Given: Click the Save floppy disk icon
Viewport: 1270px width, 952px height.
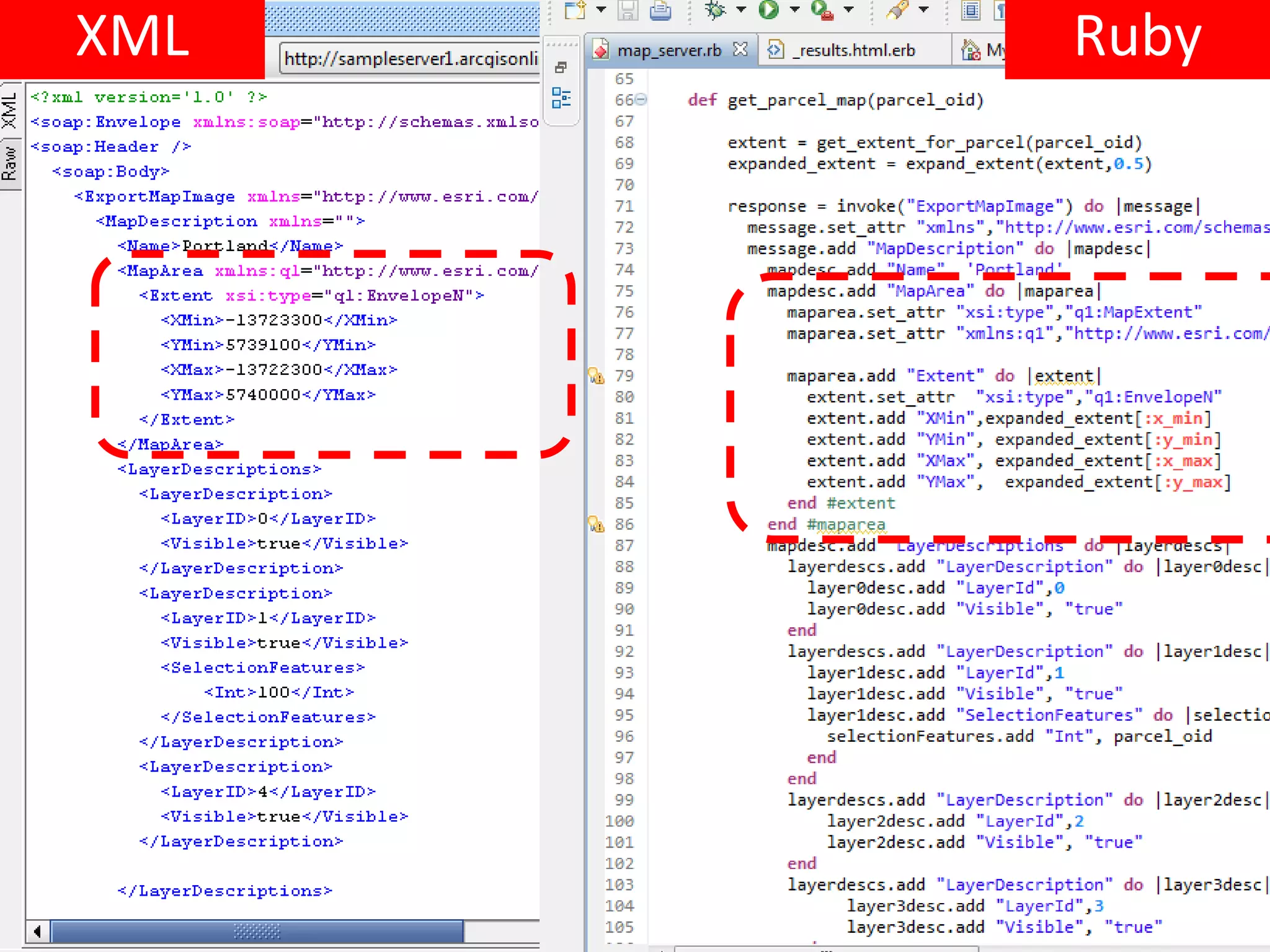Looking at the screenshot, I should click(x=628, y=10).
